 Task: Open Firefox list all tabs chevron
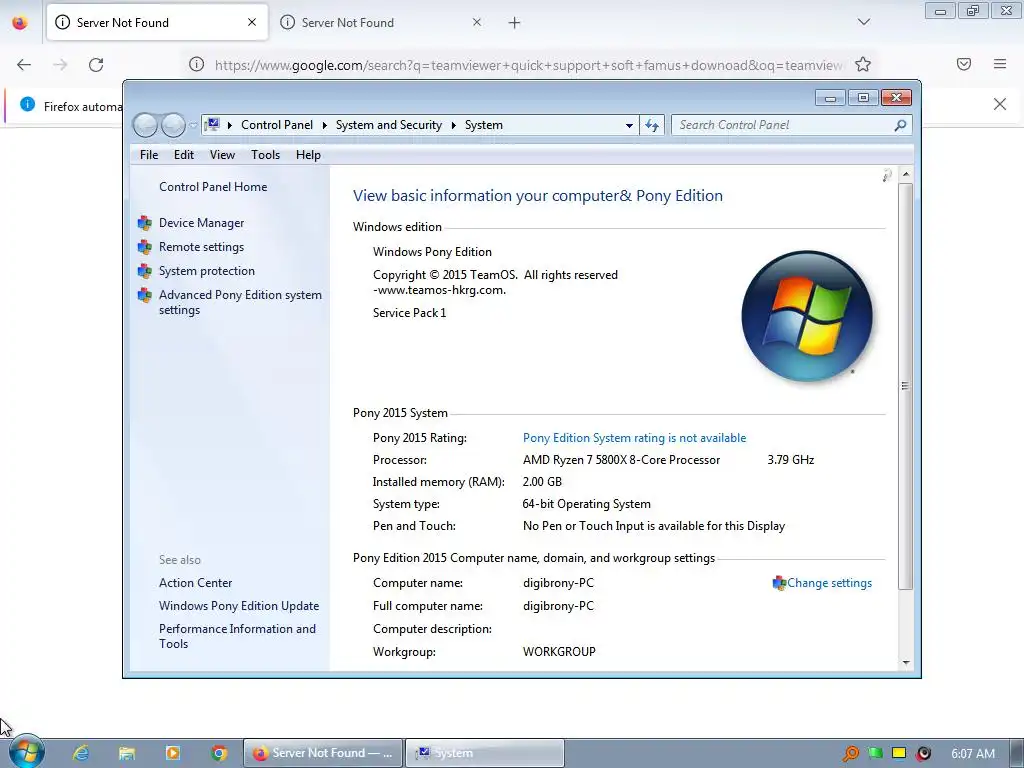[x=863, y=22]
